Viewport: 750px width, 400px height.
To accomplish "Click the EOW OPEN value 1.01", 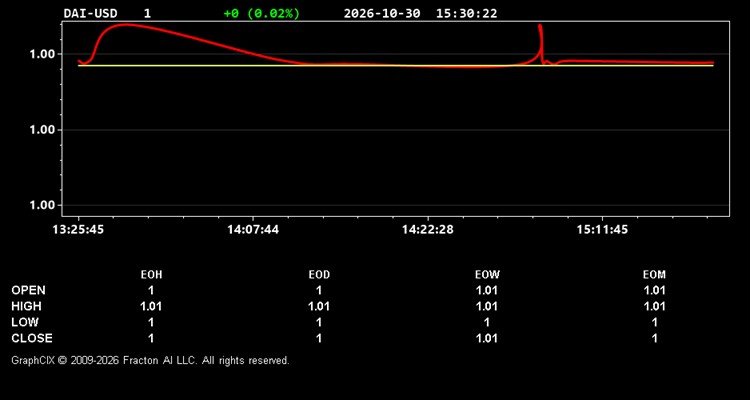I will click(487, 290).
